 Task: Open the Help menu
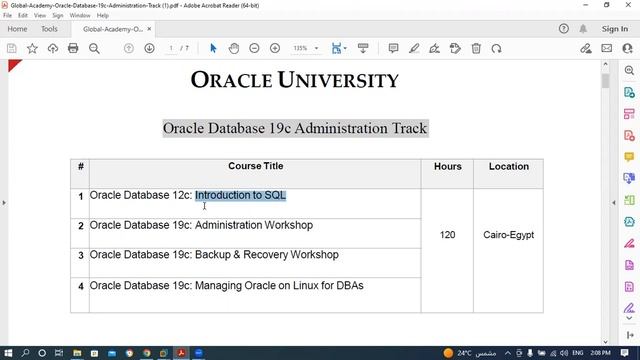click(x=102, y=16)
